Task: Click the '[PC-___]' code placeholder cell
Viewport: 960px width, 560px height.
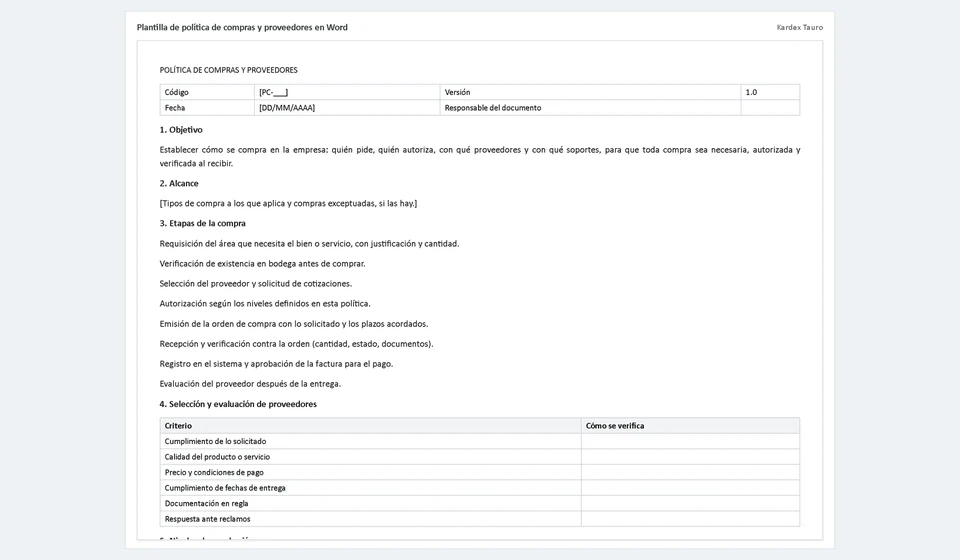Action: [347, 92]
